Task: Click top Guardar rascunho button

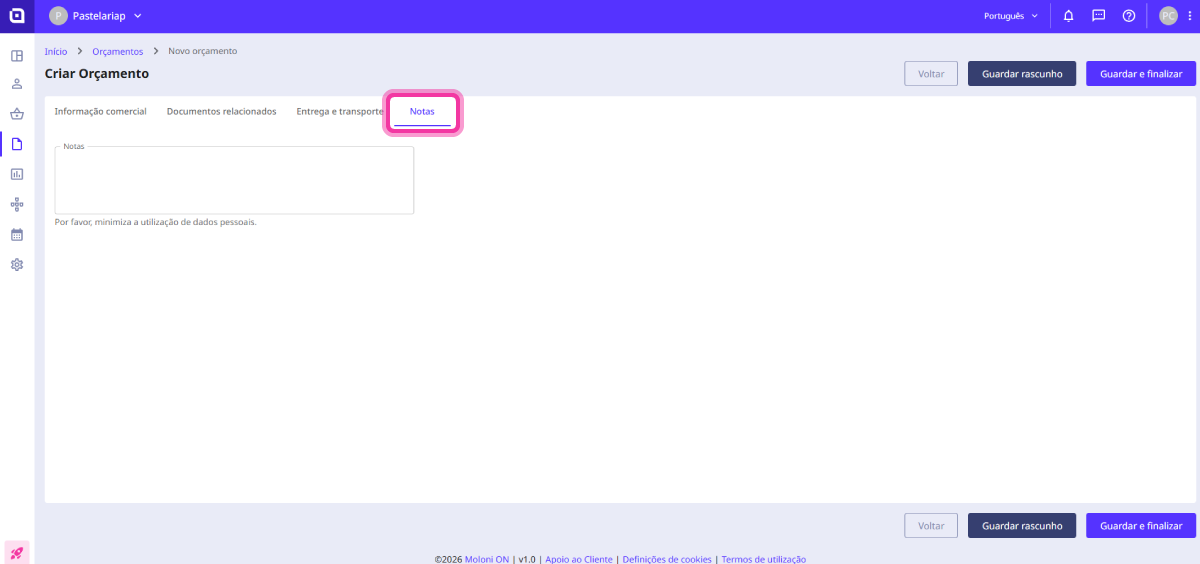Action: point(1021,74)
